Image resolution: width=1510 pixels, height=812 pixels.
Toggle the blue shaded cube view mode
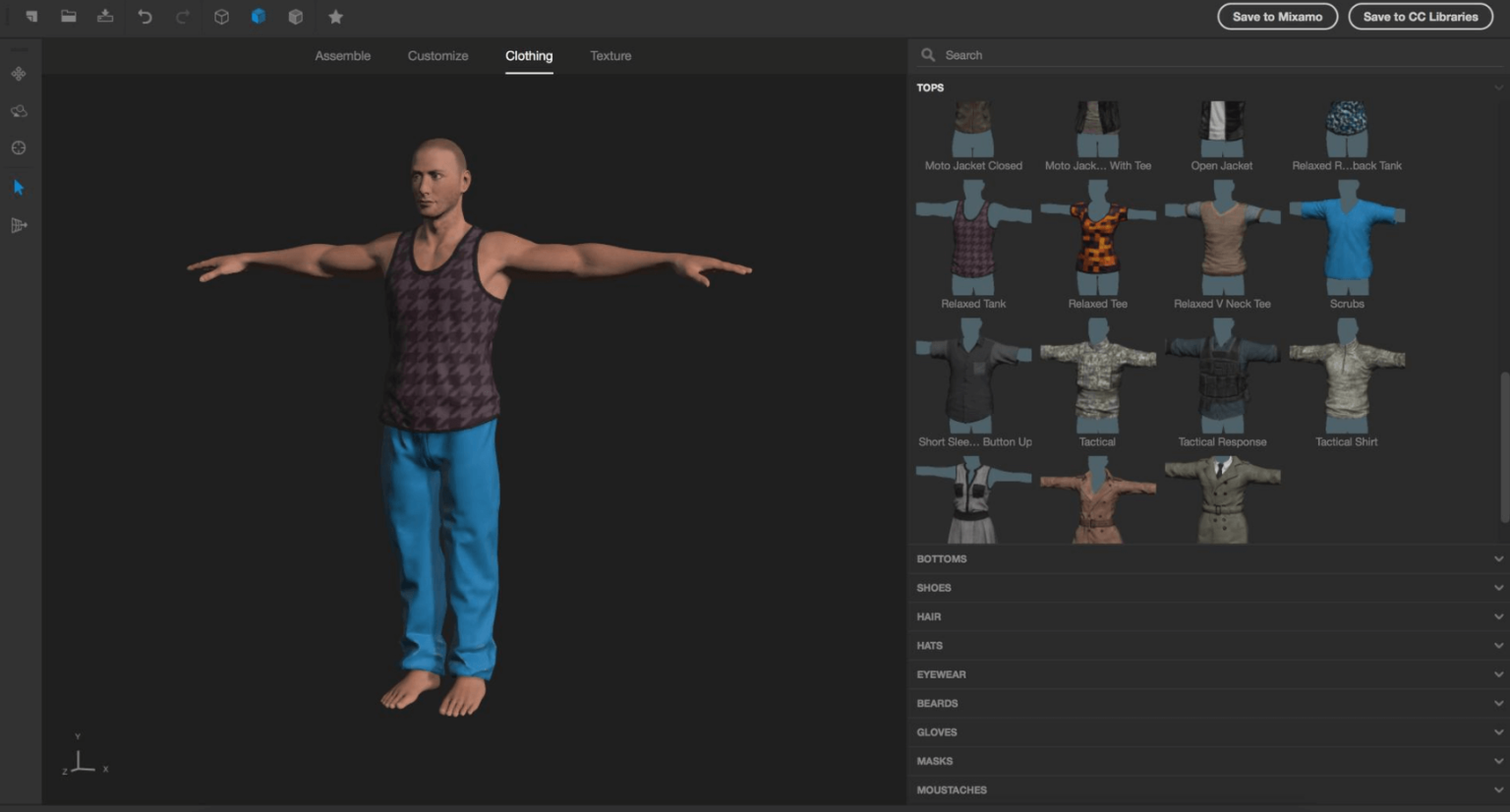258,17
